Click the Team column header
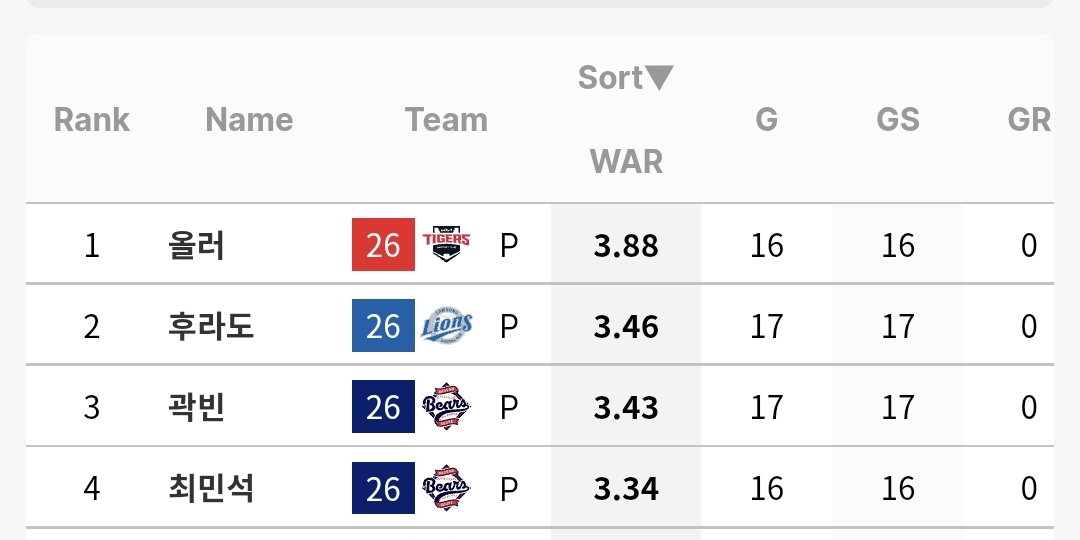The image size is (1080, 540). point(446,120)
